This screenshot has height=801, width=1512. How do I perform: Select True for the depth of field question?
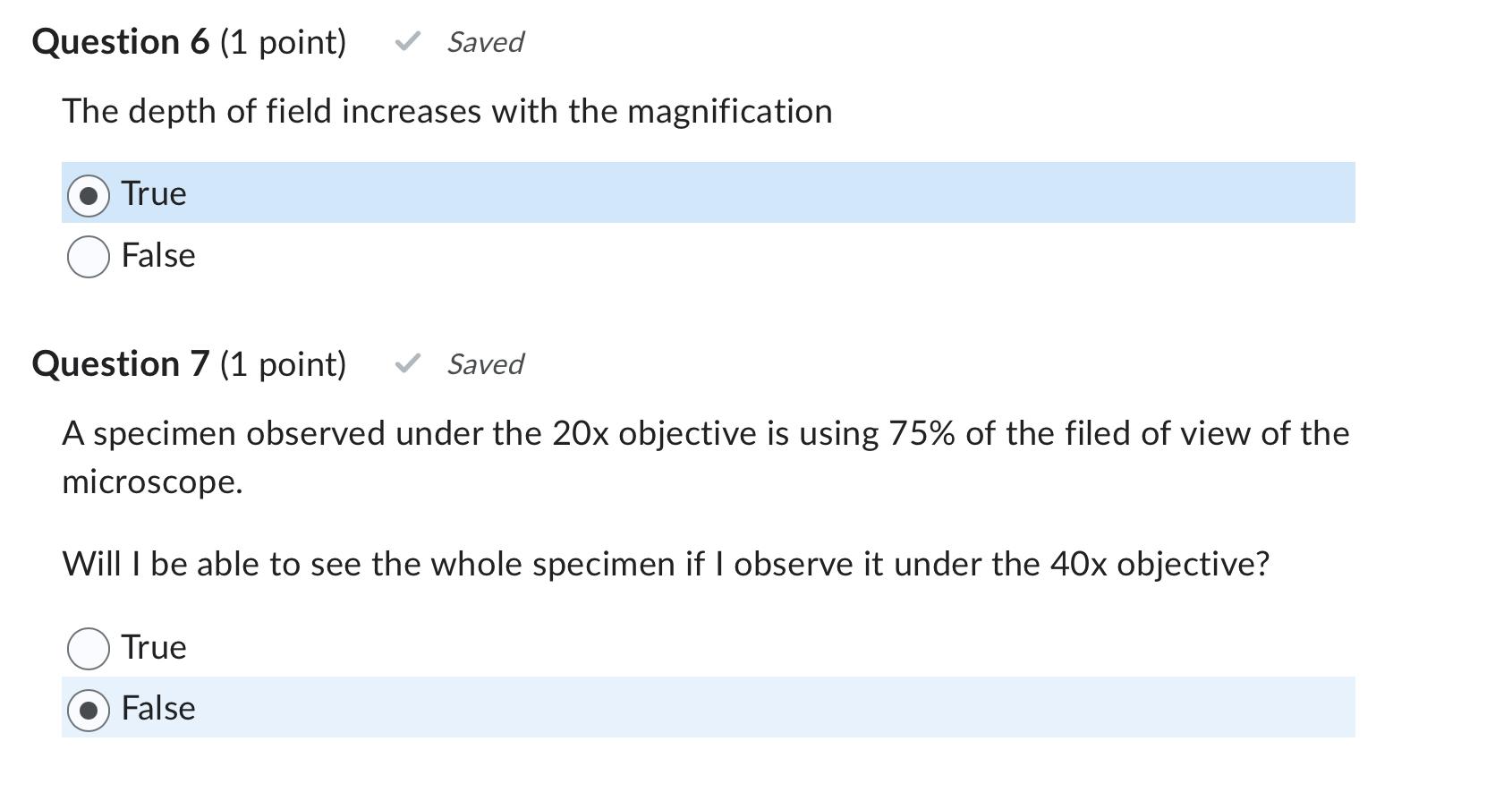(88, 192)
